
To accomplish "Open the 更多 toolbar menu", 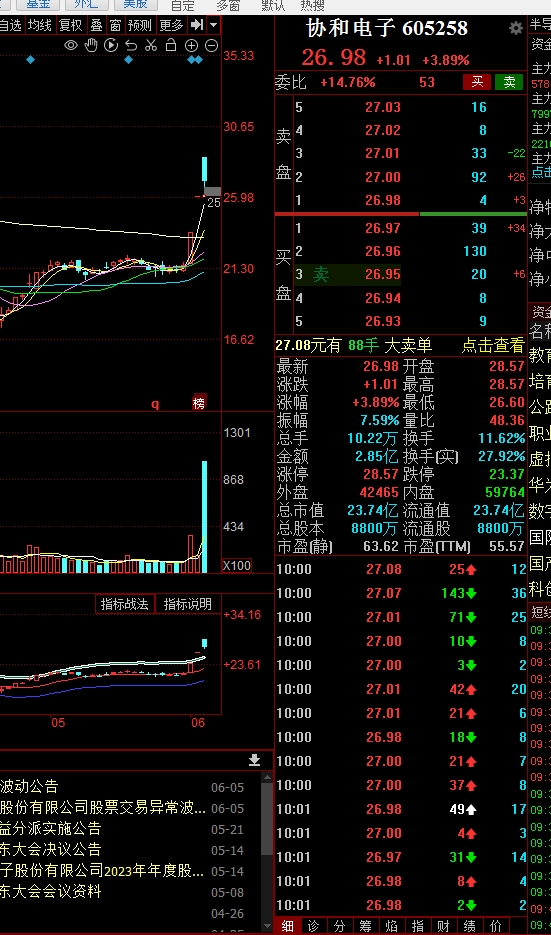I will click(x=172, y=25).
